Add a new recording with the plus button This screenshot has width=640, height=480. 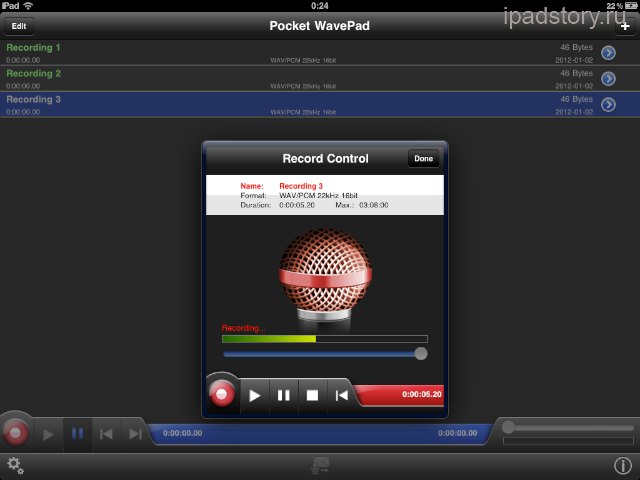click(624, 27)
